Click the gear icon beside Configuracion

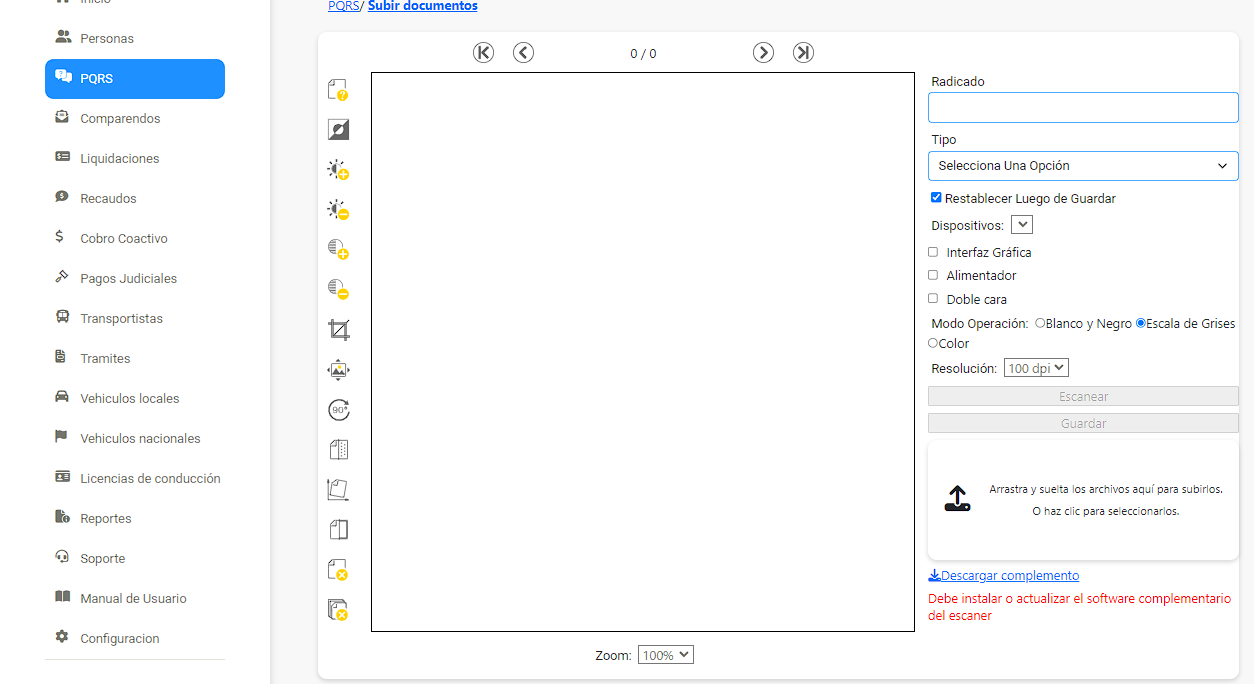[62, 638]
